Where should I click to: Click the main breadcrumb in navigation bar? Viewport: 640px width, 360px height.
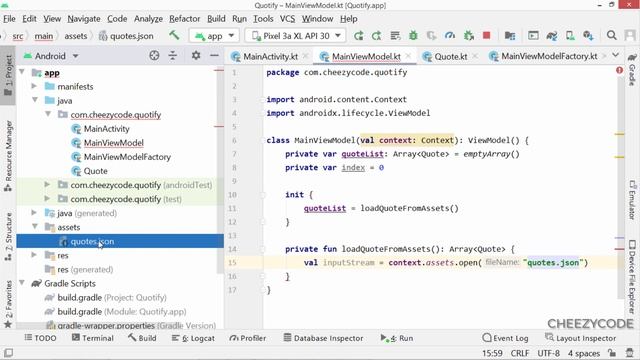pos(44,36)
